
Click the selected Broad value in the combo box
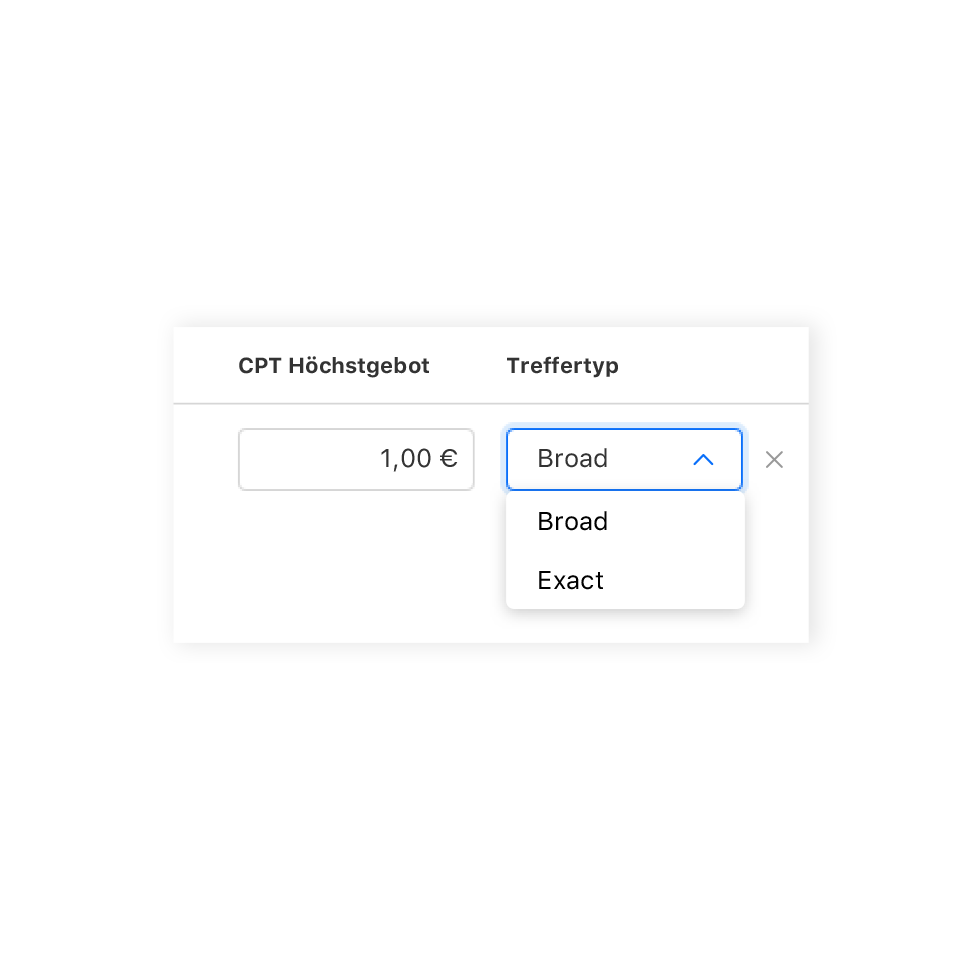[x=573, y=459]
